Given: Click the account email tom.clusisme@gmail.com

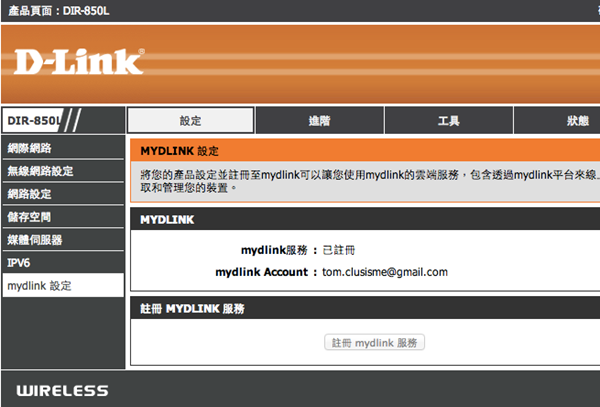Looking at the screenshot, I should (x=385, y=272).
